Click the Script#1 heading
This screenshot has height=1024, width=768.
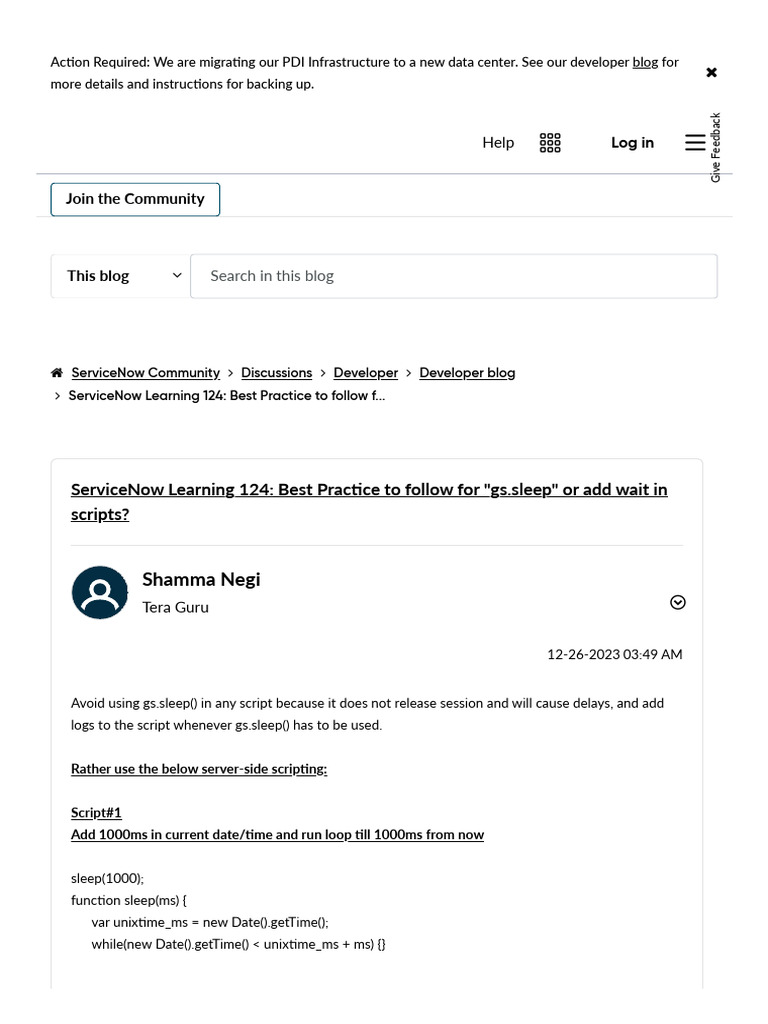pos(96,812)
